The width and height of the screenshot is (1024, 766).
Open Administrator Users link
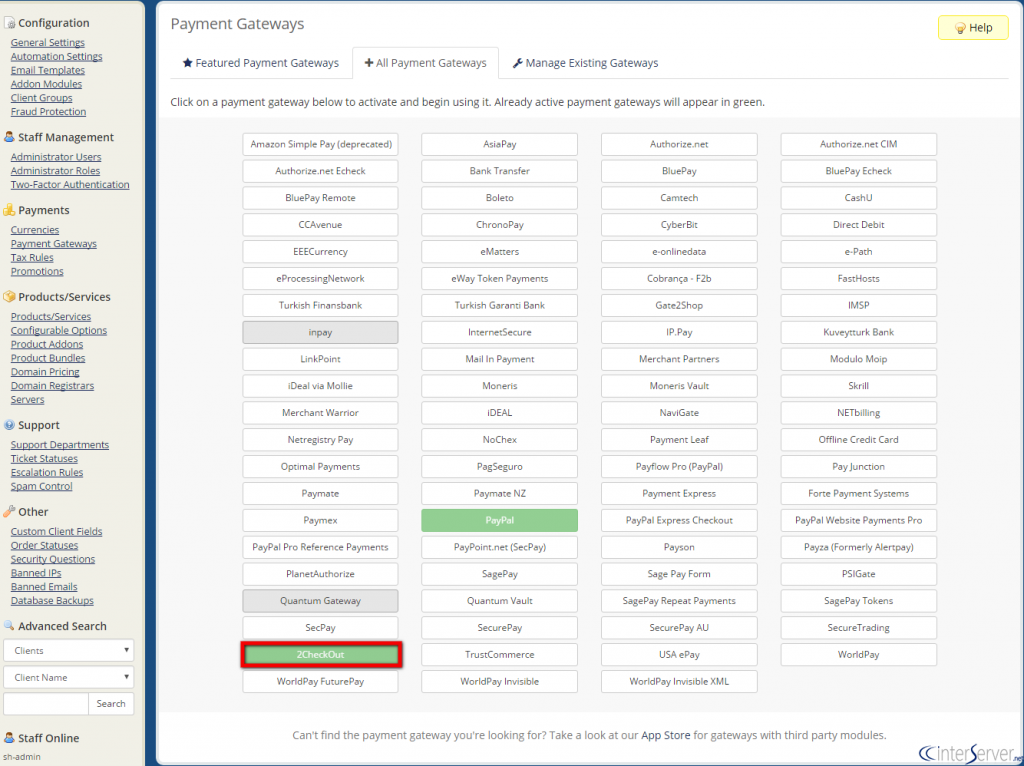(56, 157)
